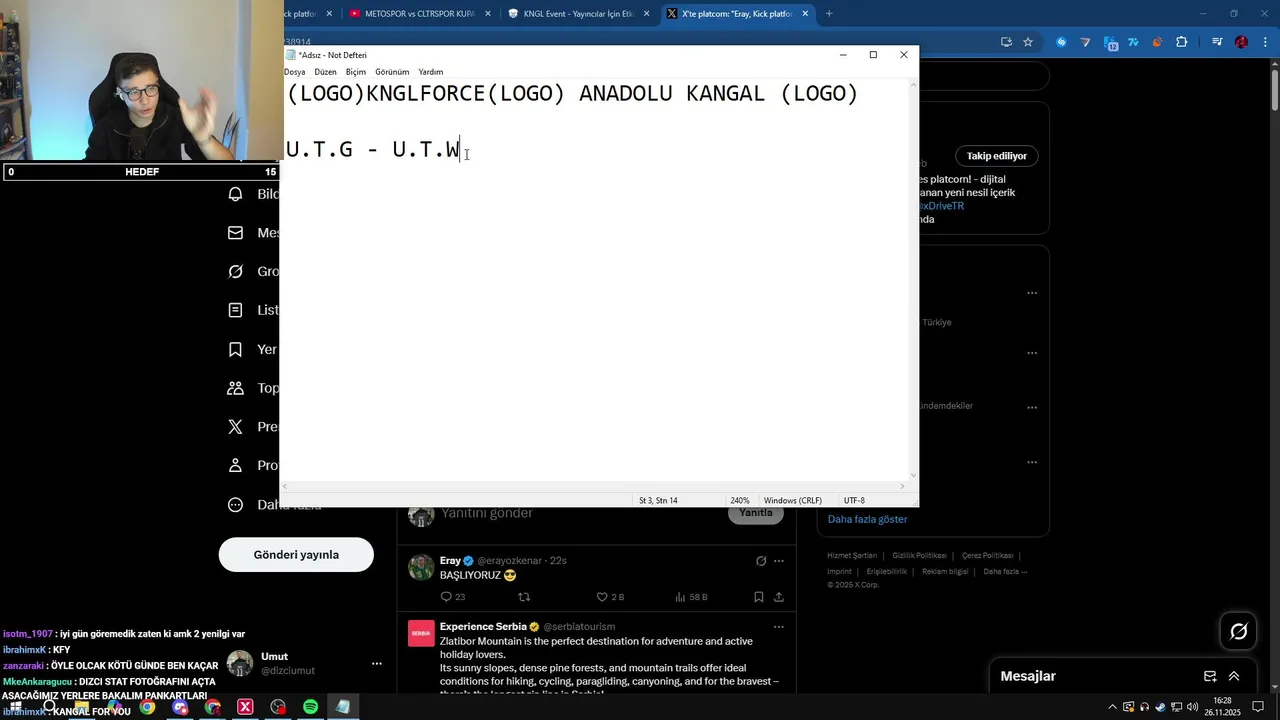Image resolution: width=1280 pixels, height=720 pixels.
Task: Open the Profil person icon in X sidebar
Action: (236, 465)
